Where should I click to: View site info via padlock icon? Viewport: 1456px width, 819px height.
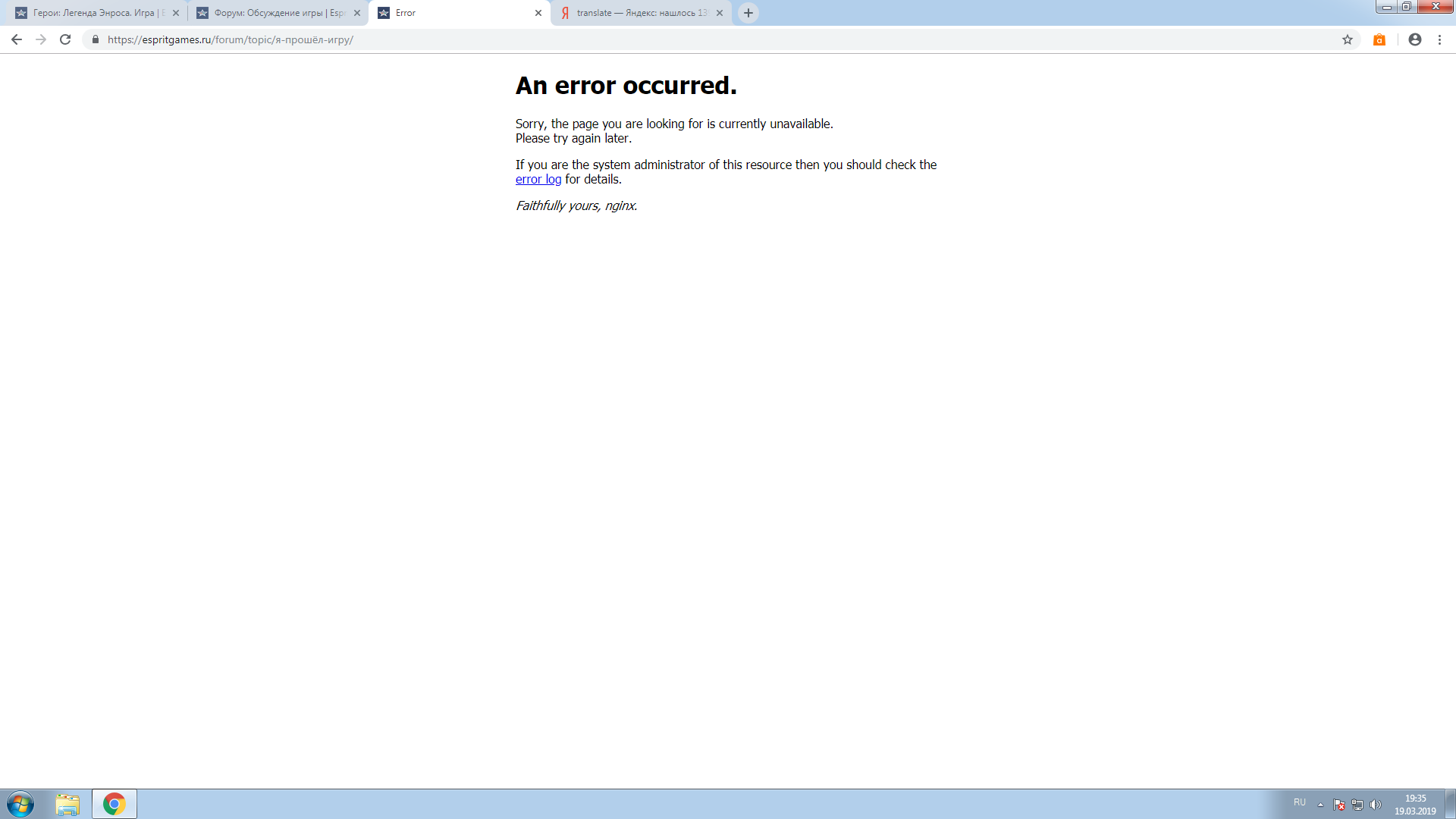coord(96,39)
